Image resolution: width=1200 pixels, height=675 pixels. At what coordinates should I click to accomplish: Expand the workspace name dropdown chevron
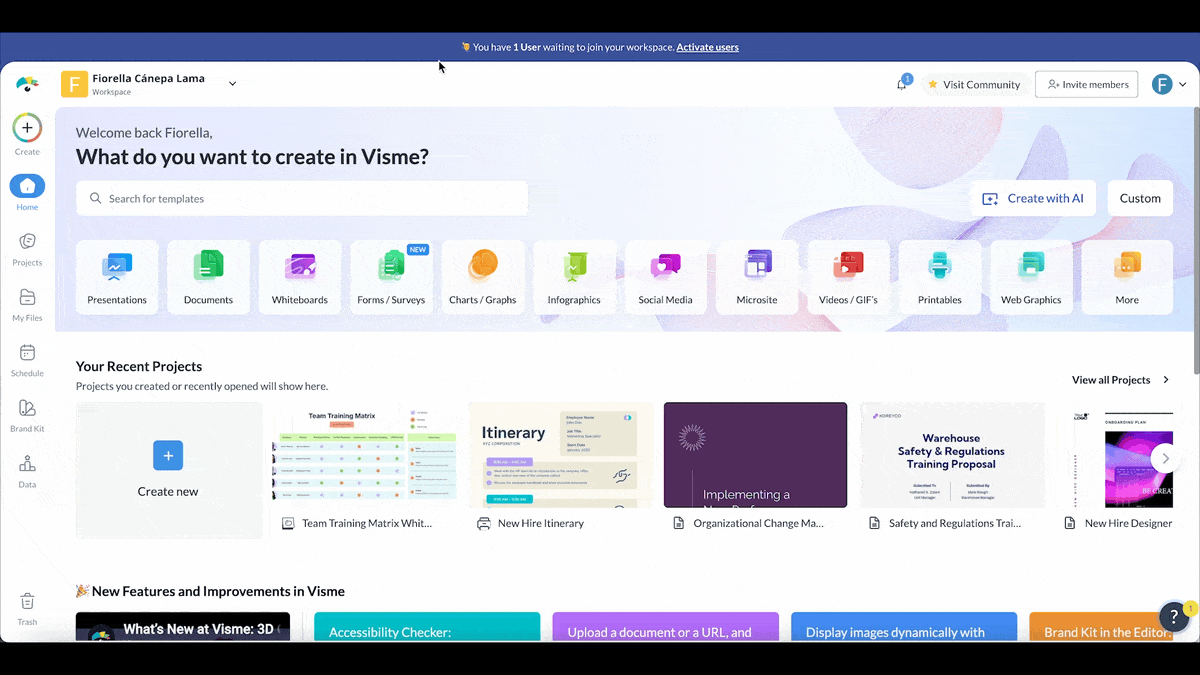(x=232, y=84)
